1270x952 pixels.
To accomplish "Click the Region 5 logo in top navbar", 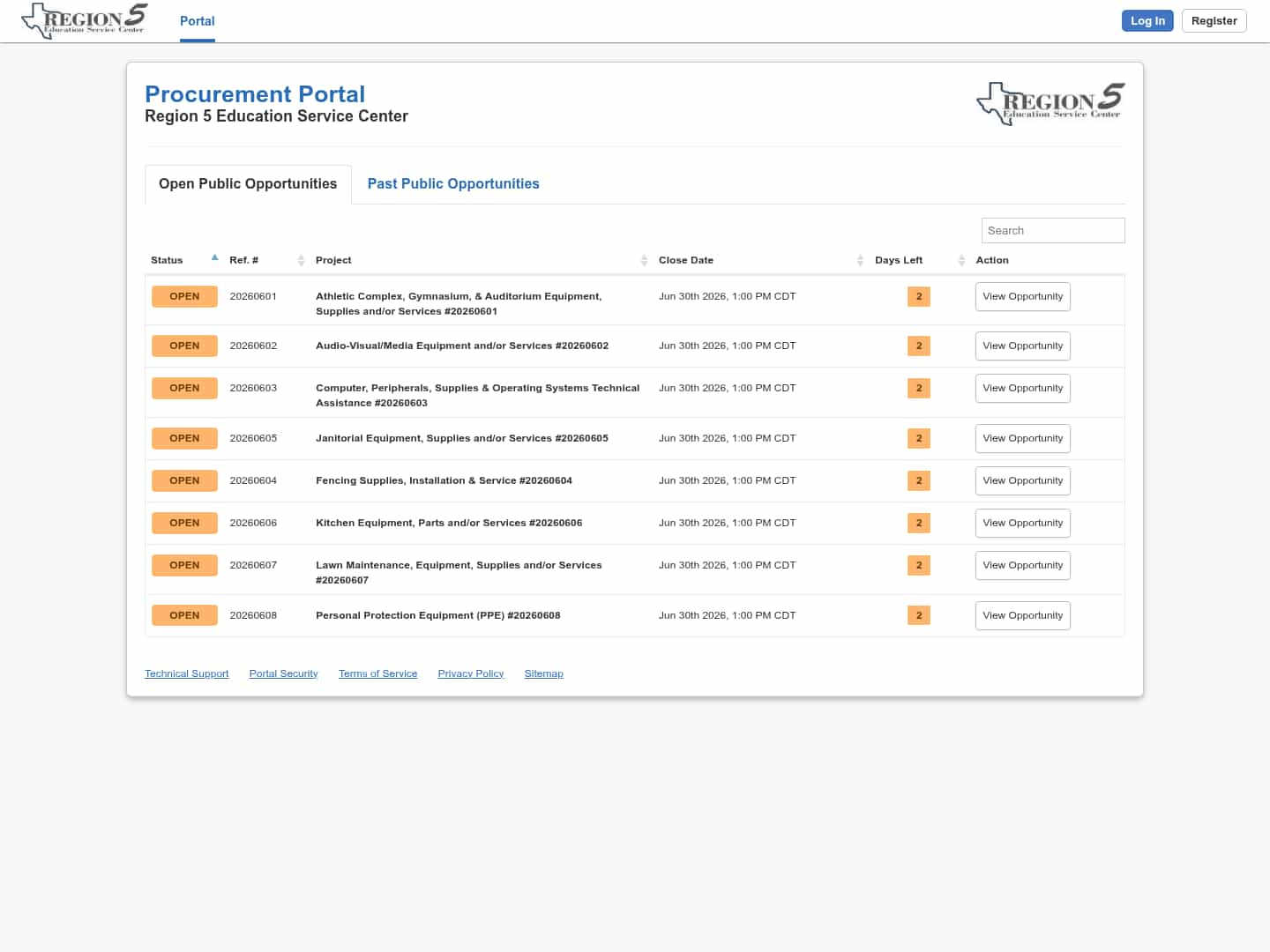I will point(85,20).
